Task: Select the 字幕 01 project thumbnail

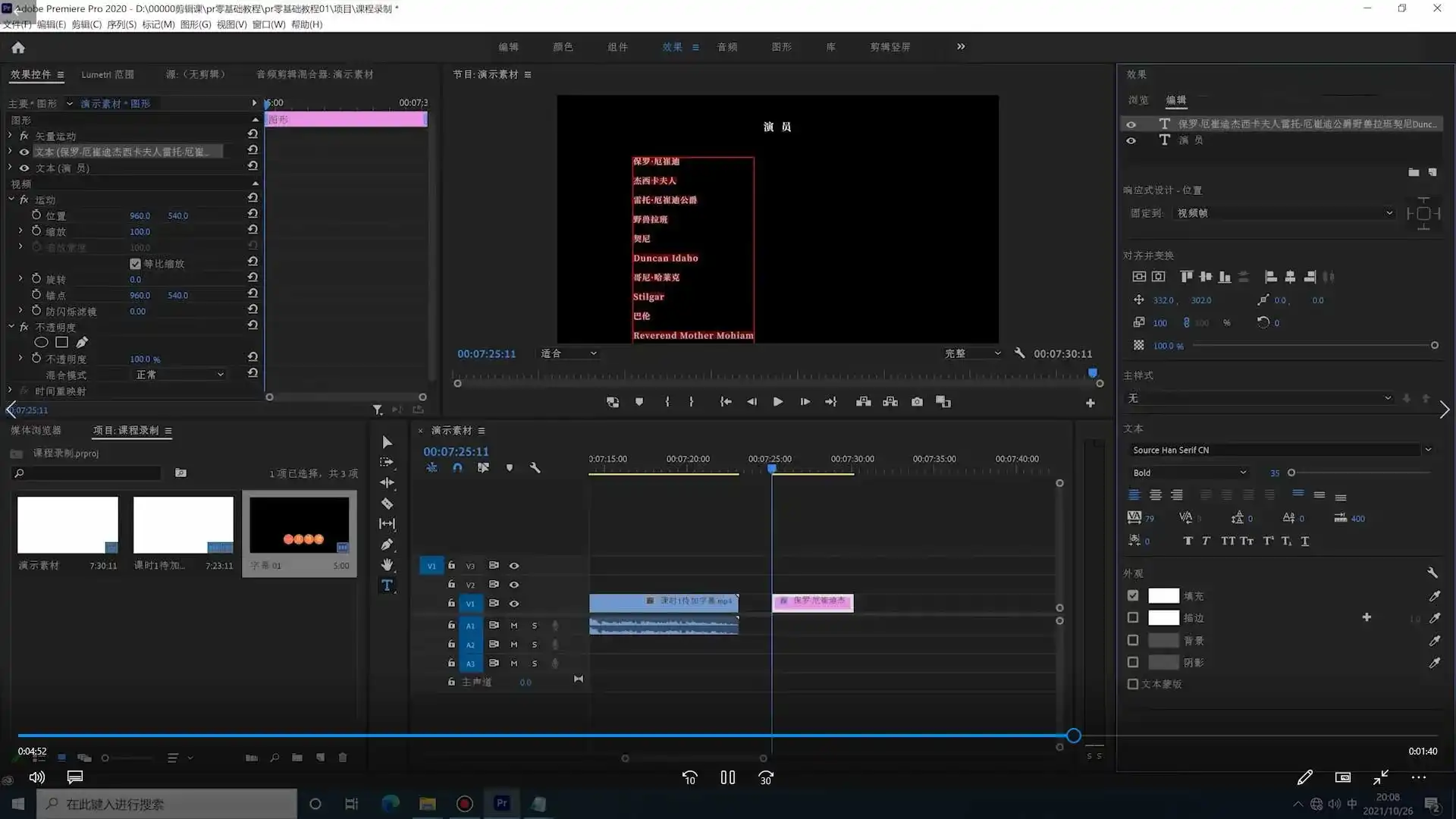Action: (300, 526)
